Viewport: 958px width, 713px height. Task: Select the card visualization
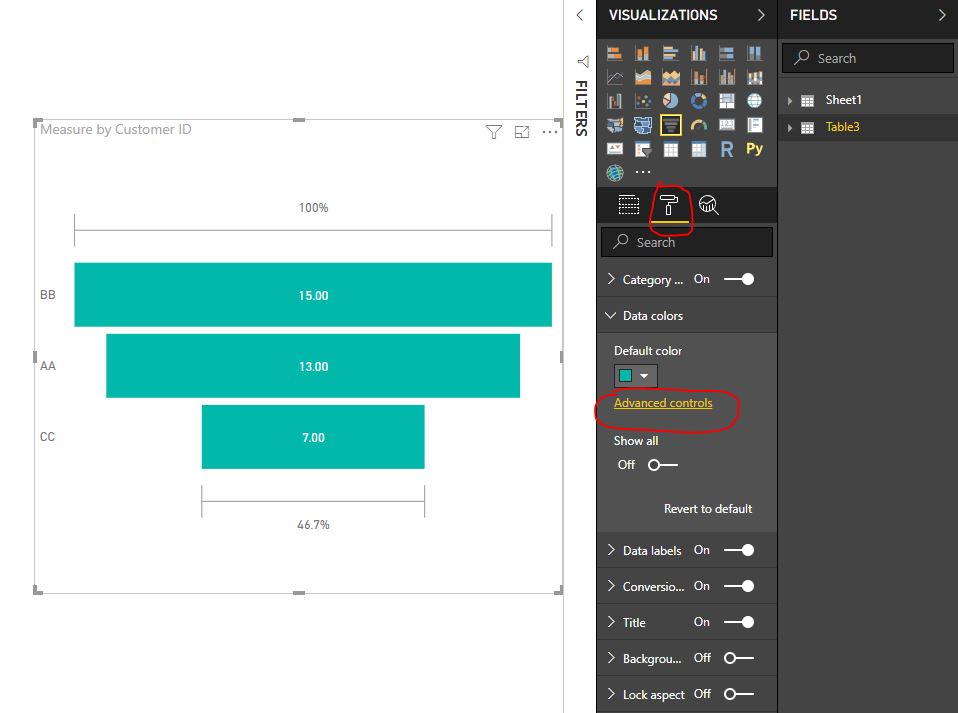[x=726, y=125]
